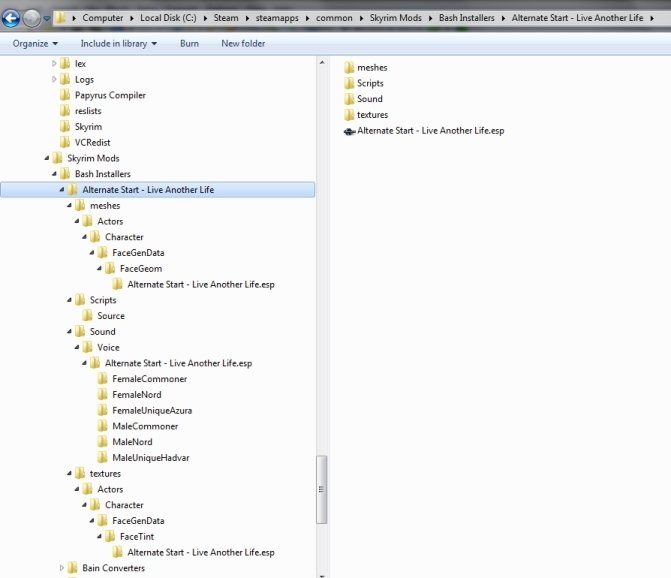Click textures folder icon in right pane
Screen dimensions: 671x578
[x=349, y=115]
